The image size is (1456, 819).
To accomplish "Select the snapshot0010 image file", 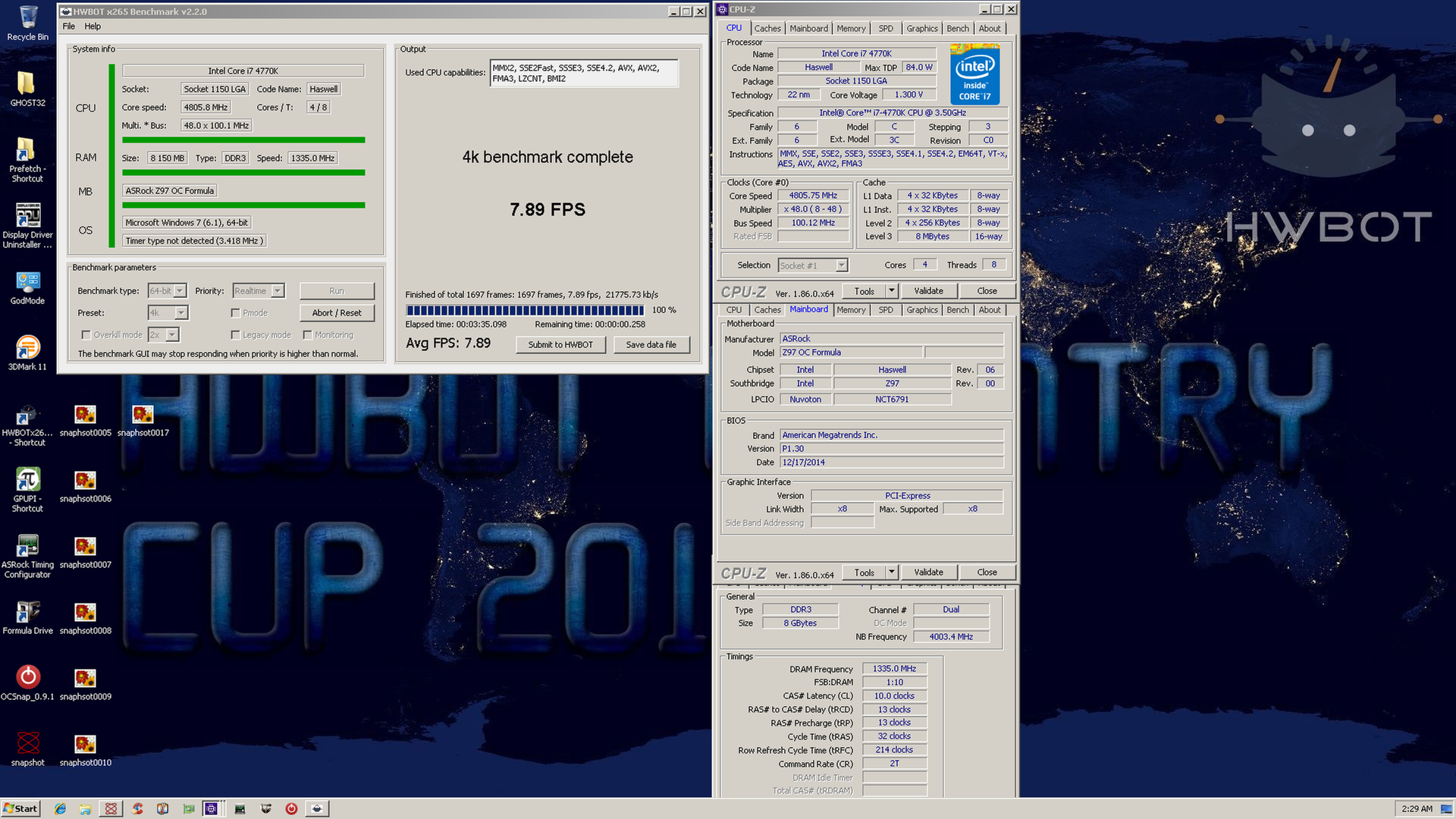I will click(x=86, y=750).
